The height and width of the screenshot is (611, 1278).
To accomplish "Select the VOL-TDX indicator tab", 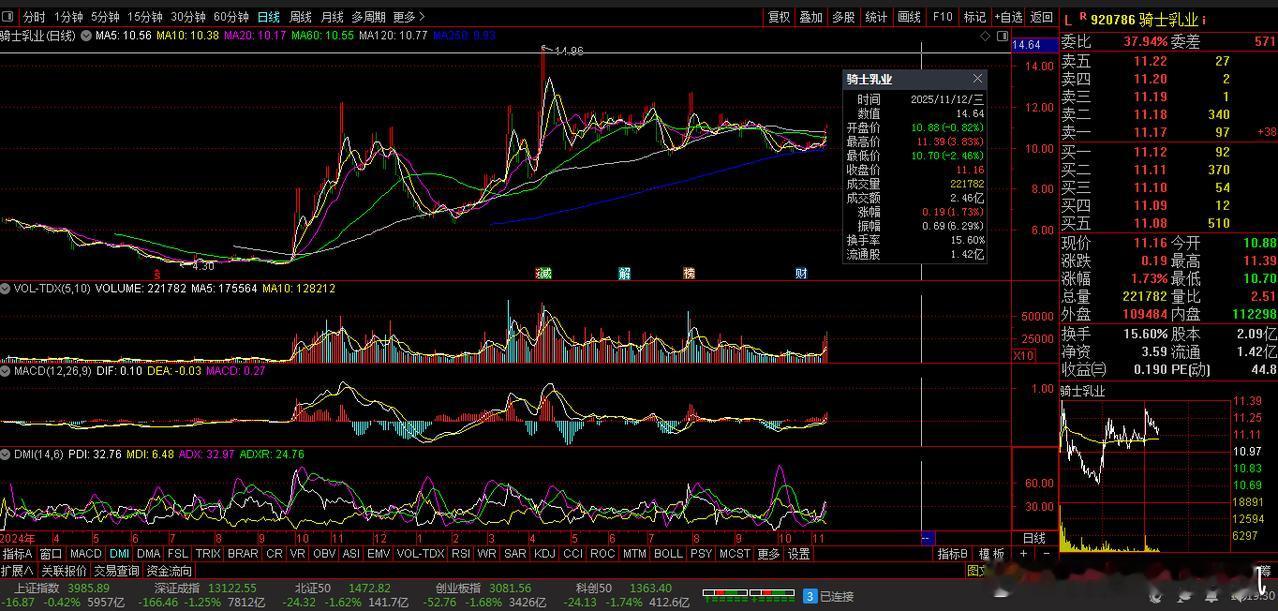I will coord(420,554).
